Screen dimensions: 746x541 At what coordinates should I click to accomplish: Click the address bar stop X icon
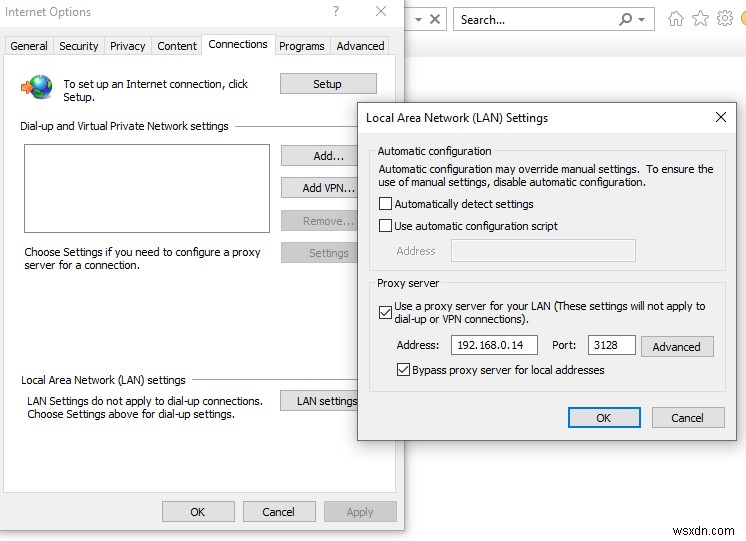[435, 20]
